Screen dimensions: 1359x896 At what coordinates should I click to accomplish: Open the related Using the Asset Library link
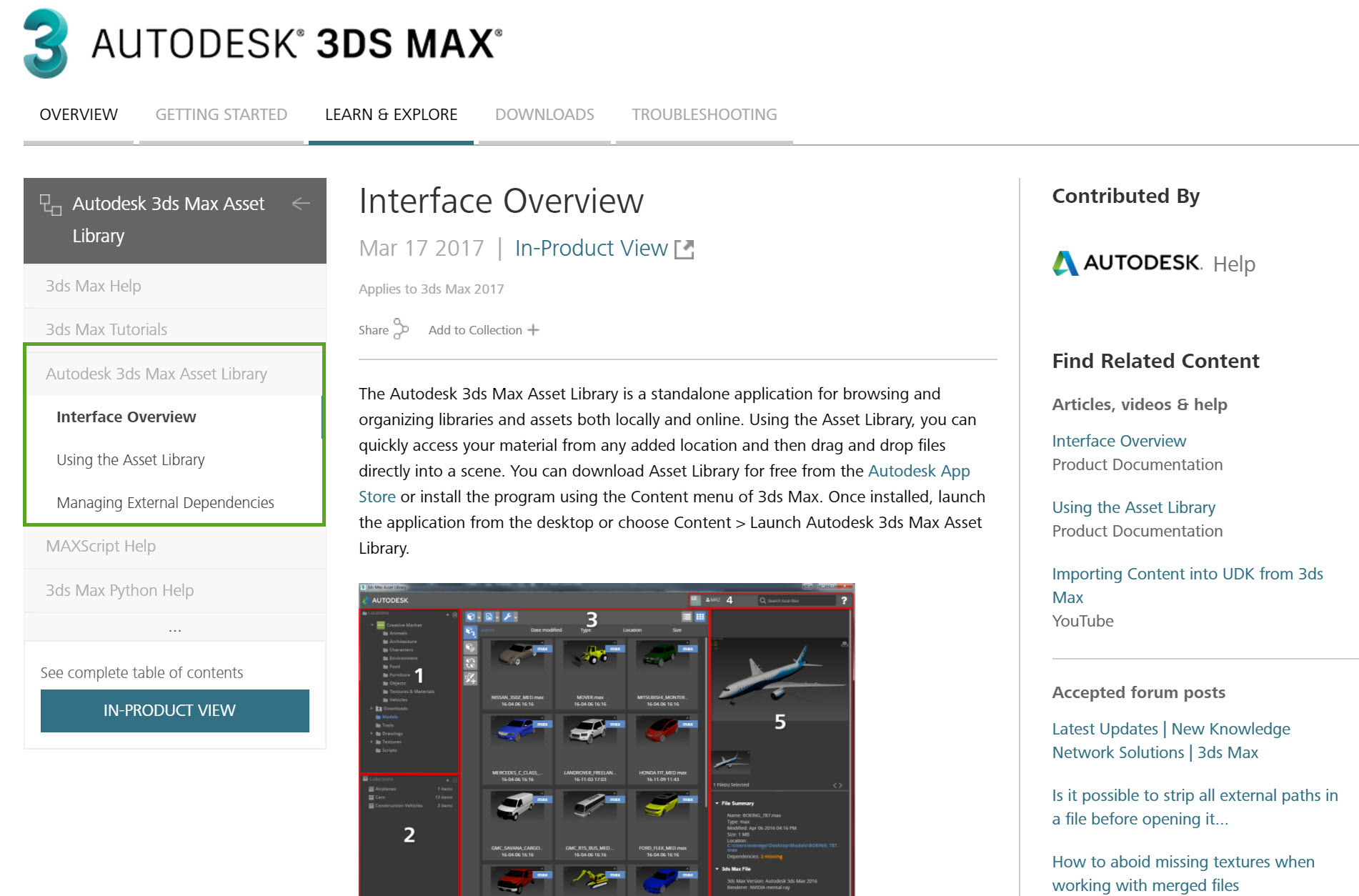(1134, 507)
